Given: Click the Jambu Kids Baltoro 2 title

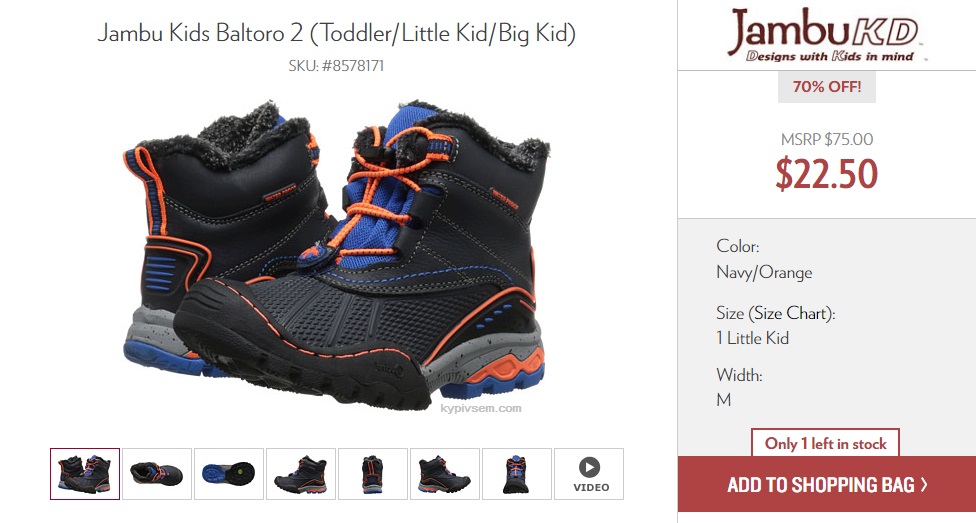Looking at the screenshot, I should coord(337,33).
